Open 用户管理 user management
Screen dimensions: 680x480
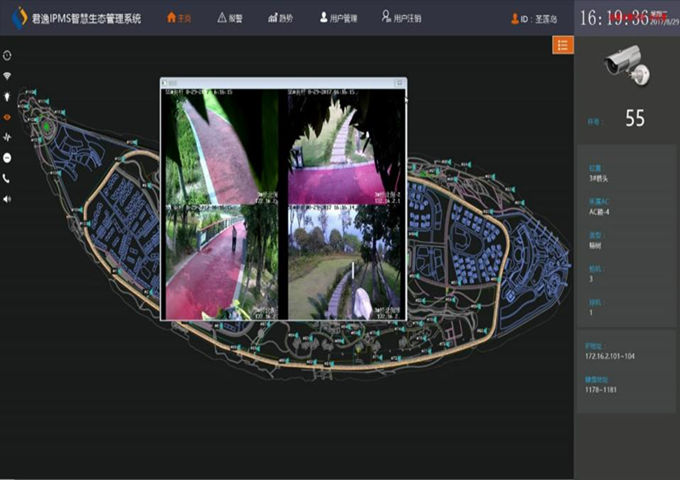[x=338, y=18]
